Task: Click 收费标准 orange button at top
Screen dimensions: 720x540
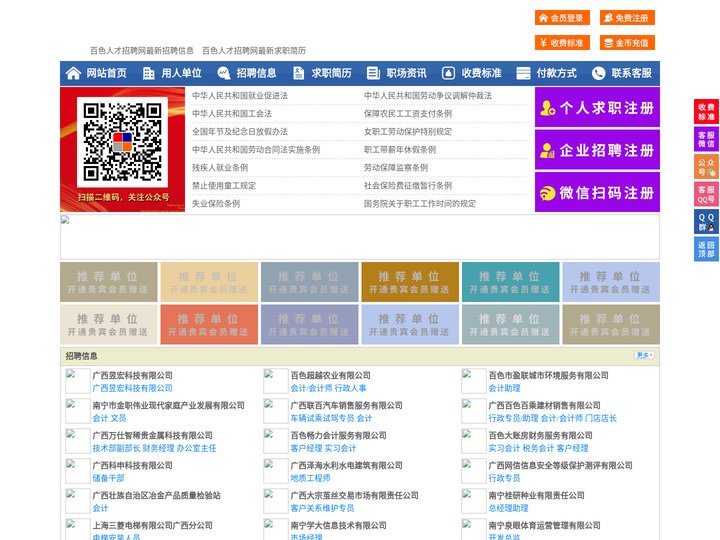Action: click(562, 43)
